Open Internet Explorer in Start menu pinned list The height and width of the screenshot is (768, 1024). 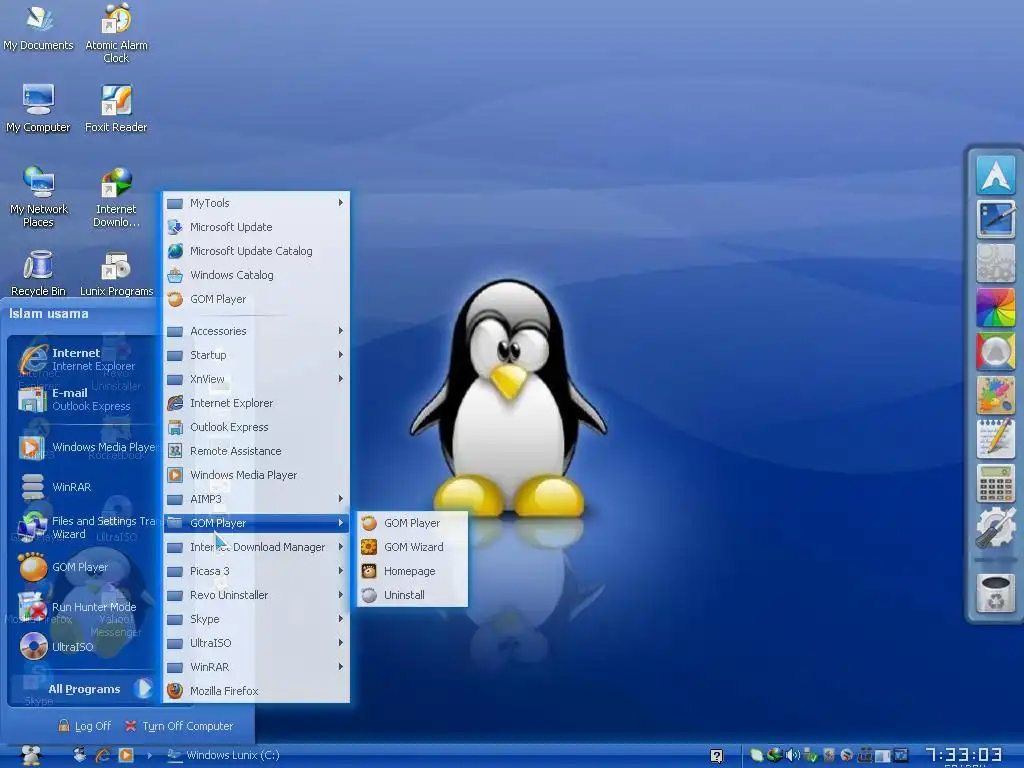pyautogui.click(x=85, y=359)
